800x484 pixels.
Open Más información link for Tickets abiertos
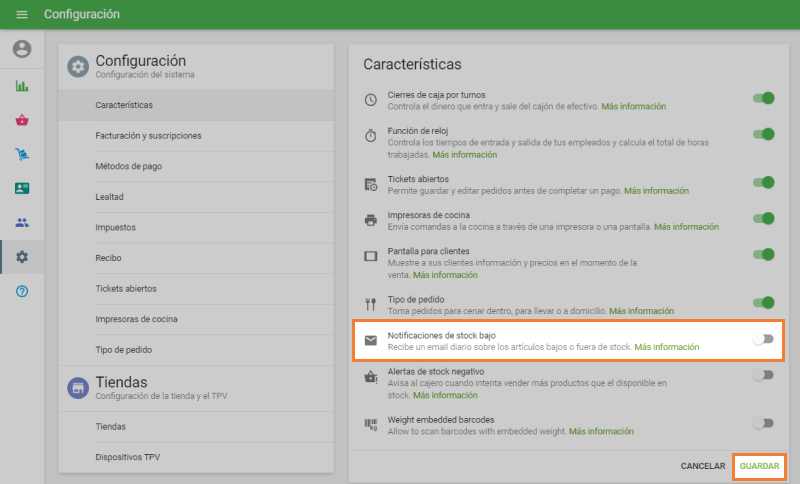[657, 190]
